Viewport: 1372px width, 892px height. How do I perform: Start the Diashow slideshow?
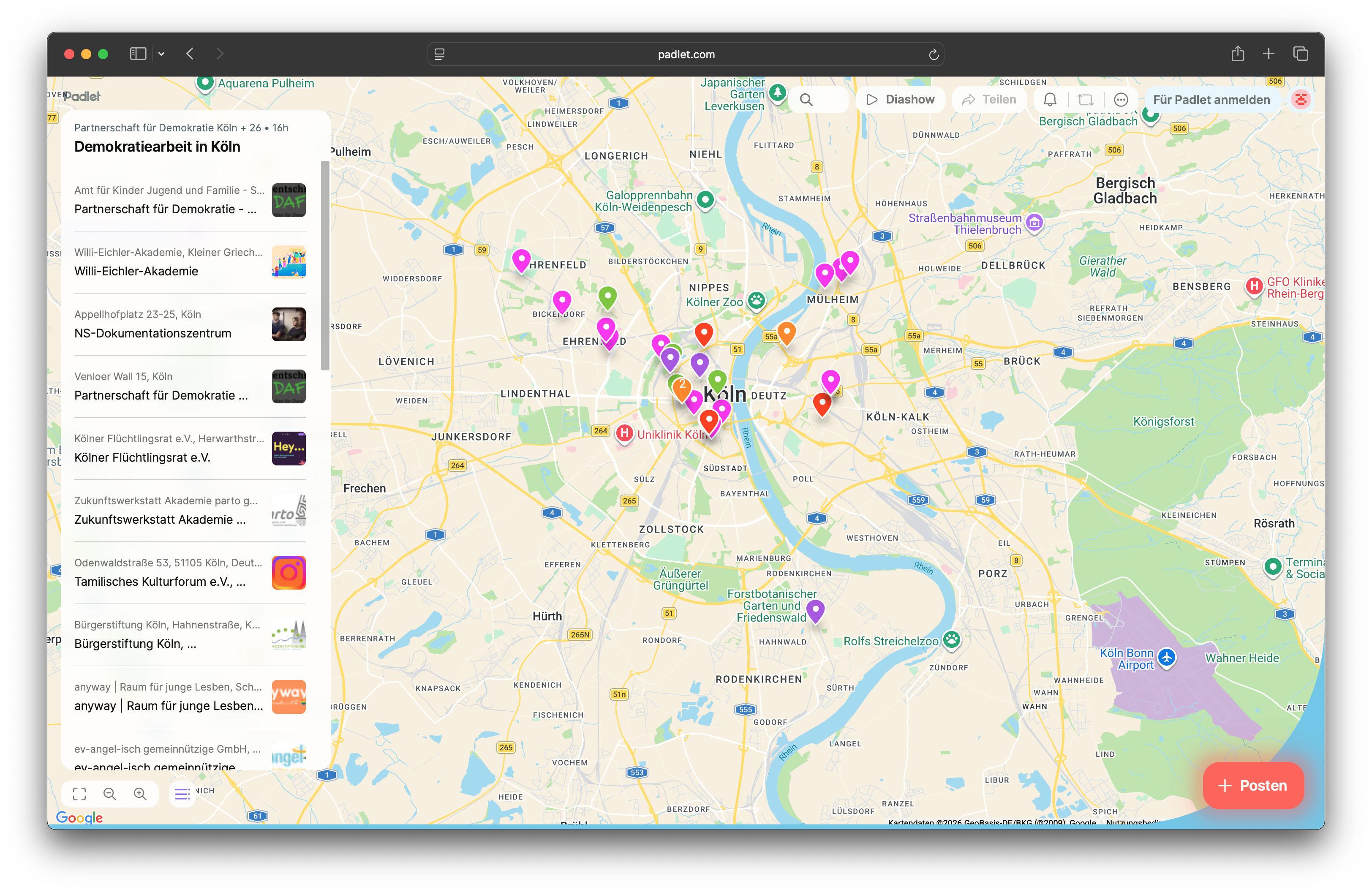901,100
